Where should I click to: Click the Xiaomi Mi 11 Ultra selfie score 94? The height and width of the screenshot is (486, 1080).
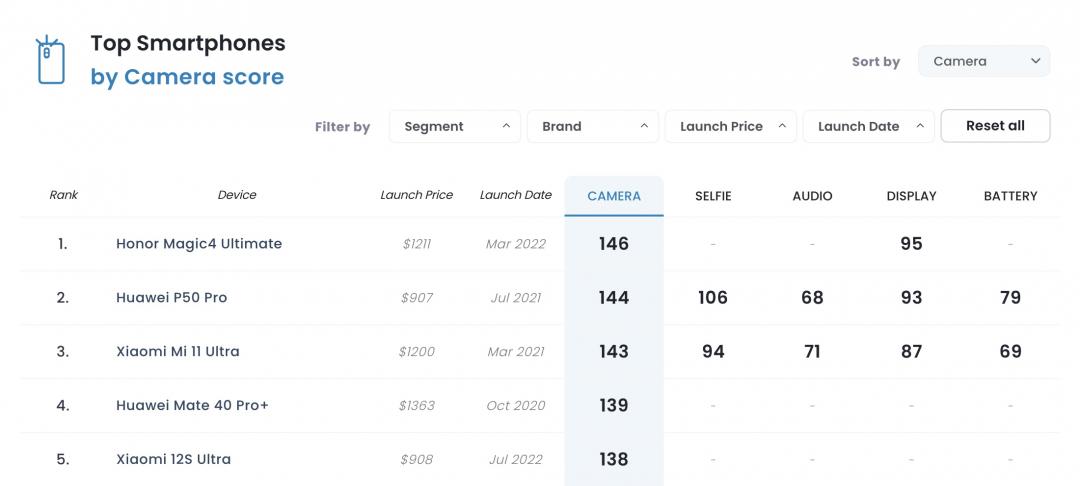click(x=713, y=352)
